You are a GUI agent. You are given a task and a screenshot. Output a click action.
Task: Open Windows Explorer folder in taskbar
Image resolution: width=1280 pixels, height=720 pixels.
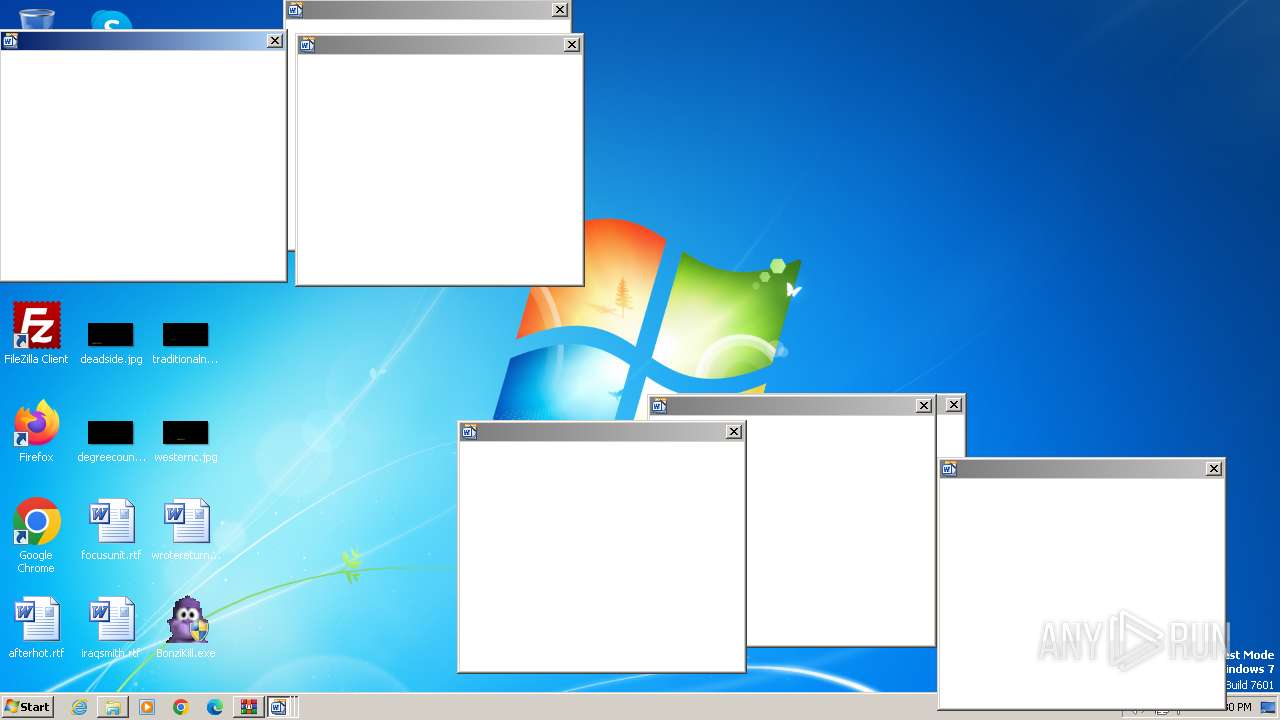[x=113, y=707]
